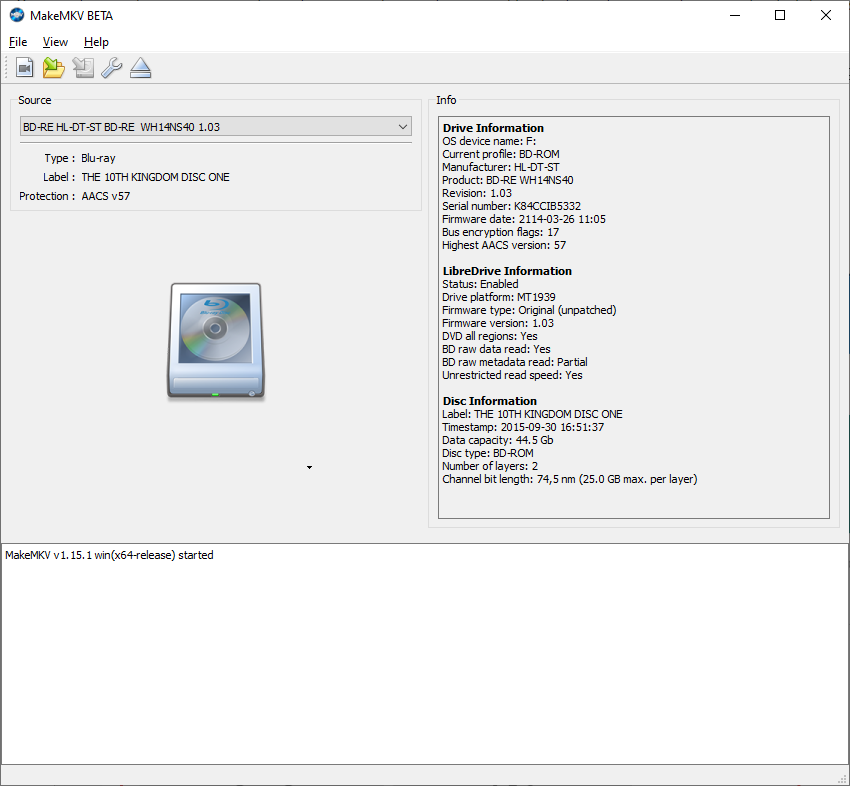Click the 'Unrestricted read speed: Yes' line
Viewport: 850px width, 786px height.
point(513,375)
